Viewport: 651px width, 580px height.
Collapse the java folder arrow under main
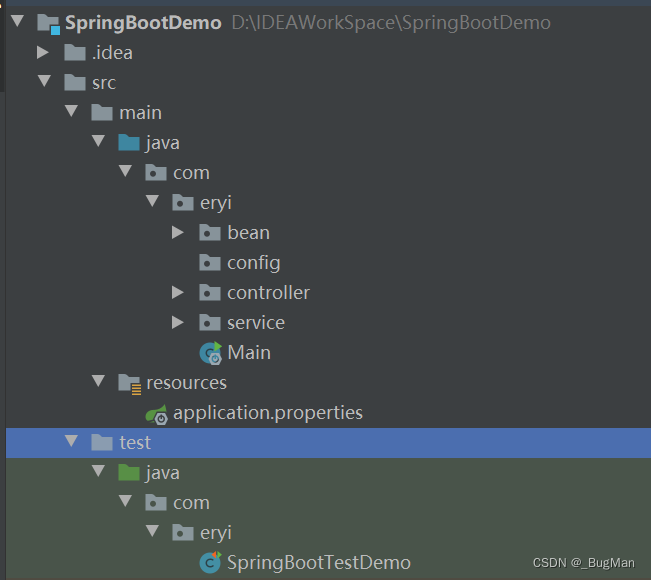click(98, 141)
